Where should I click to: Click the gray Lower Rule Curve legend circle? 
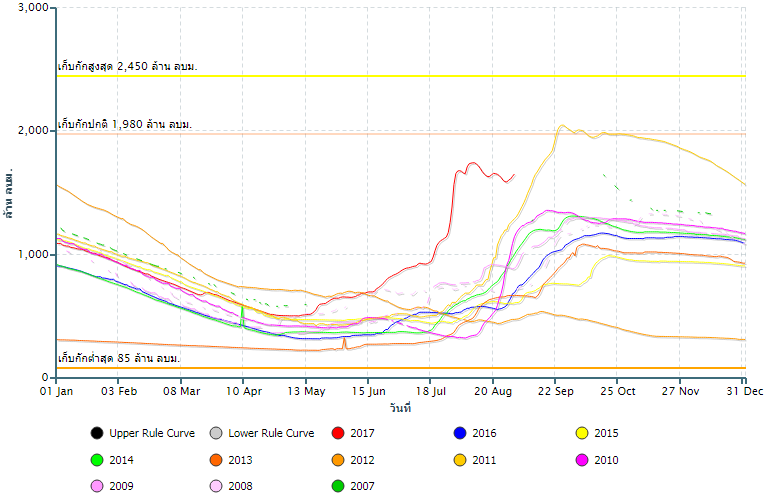click(215, 433)
